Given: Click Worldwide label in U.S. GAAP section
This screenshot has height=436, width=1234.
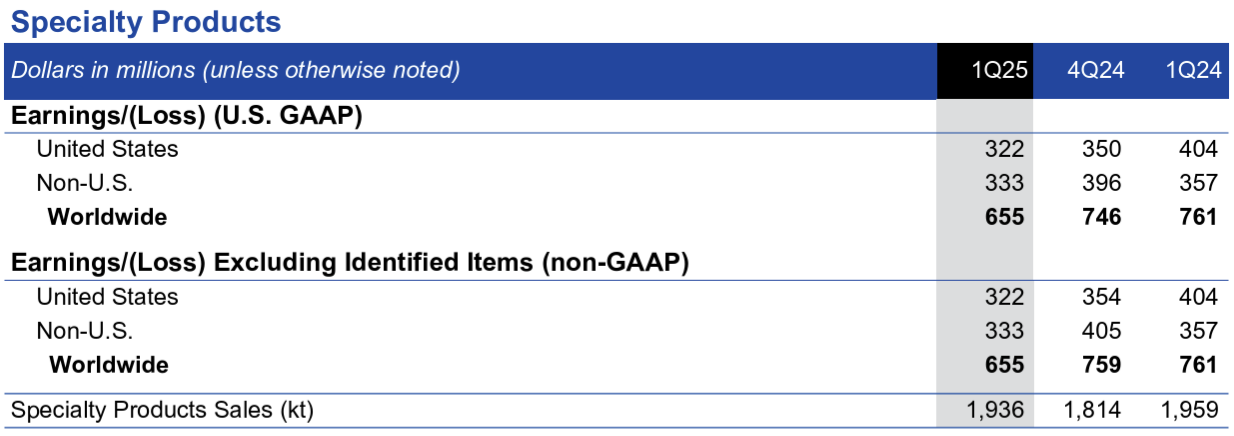Looking at the screenshot, I should [x=108, y=216].
